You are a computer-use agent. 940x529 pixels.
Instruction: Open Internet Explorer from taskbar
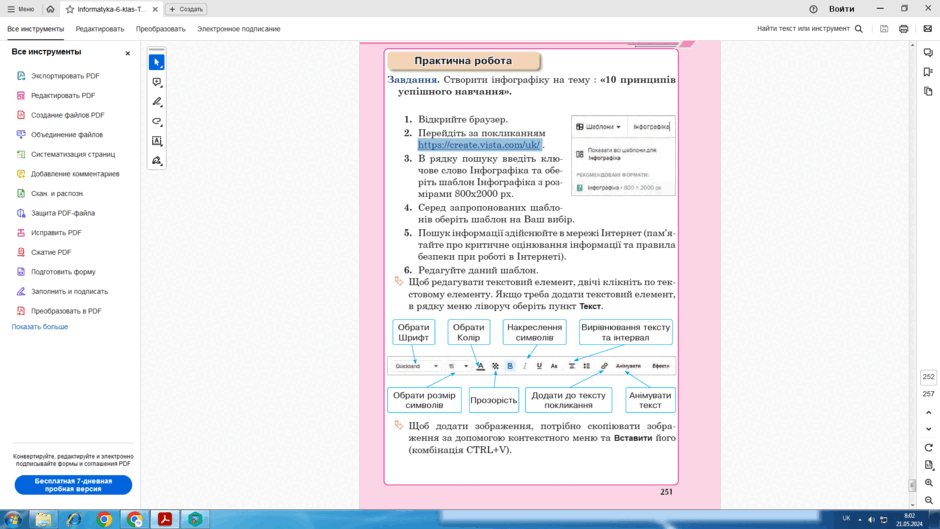[x=74, y=519]
